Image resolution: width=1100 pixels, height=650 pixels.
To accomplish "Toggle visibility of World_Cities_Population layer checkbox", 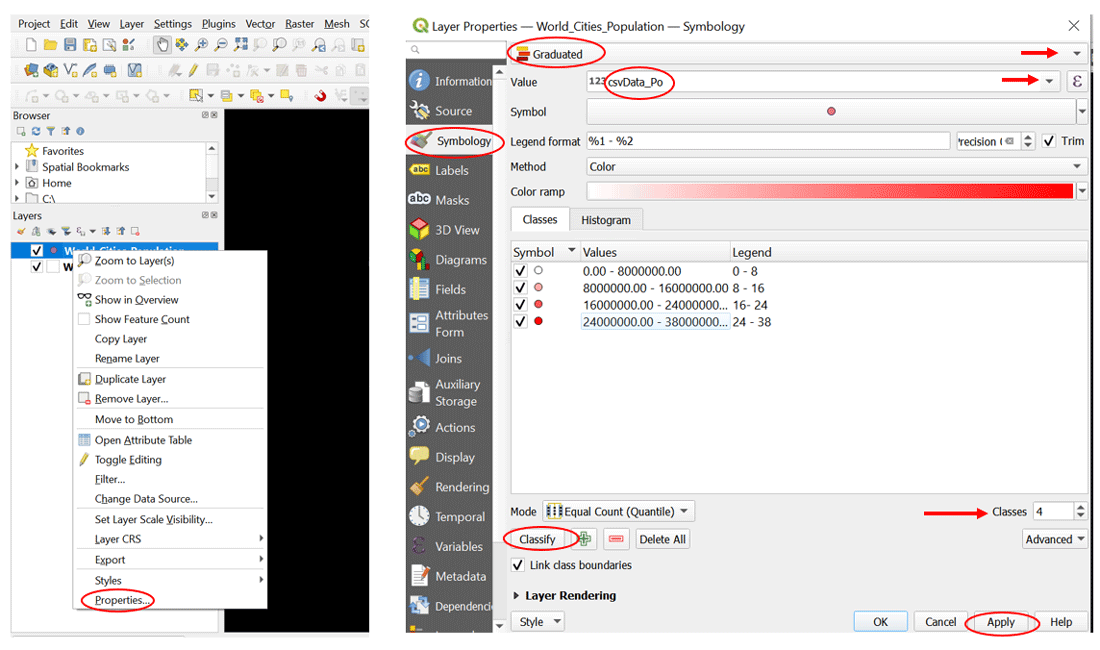I will point(36,250).
